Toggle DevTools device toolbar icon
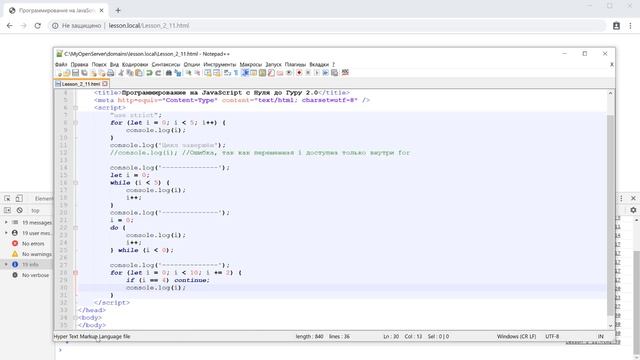Image resolution: width=640 pixels, height=360 pixels. click(x=19, y=199)
